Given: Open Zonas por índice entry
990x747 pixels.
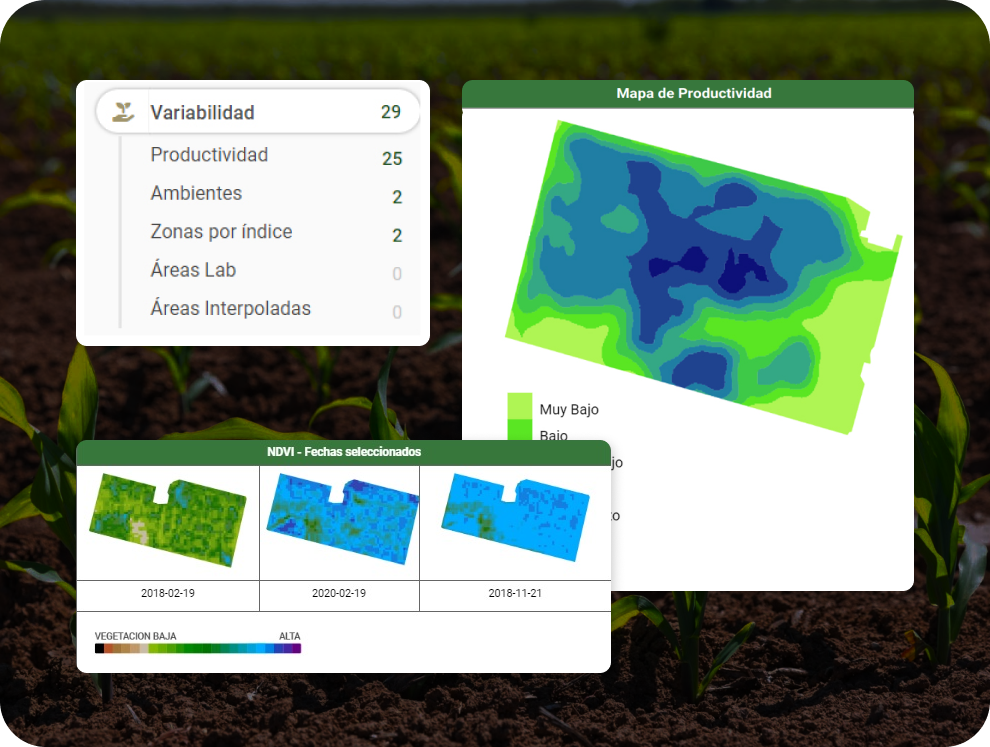Looking at the screenshot, I should [221, 232].
